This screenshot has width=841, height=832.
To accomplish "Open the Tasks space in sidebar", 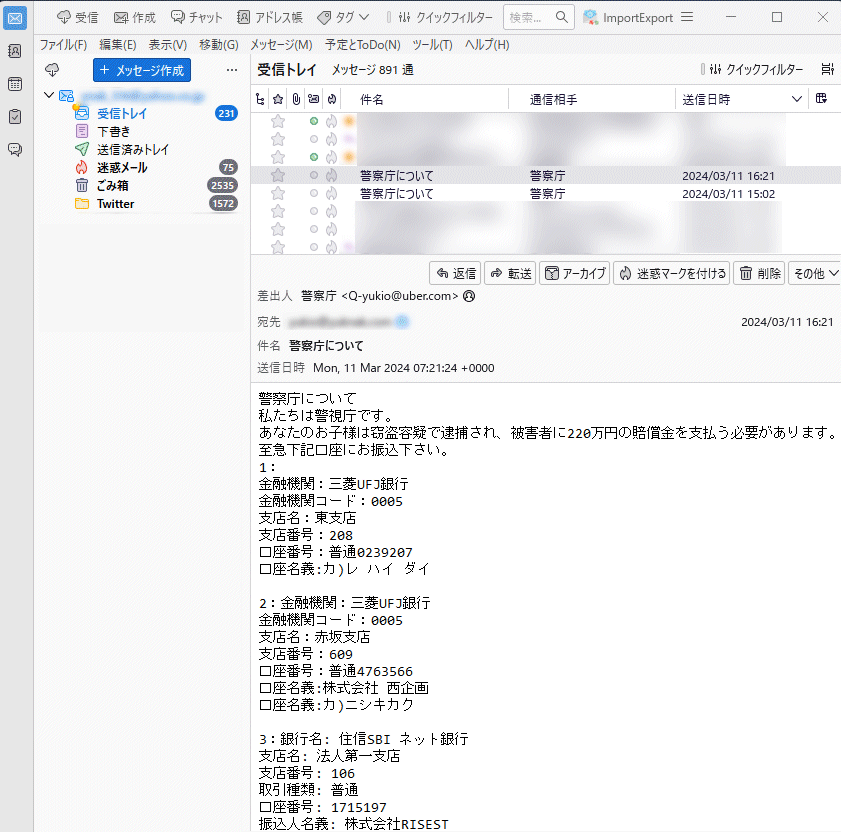I will [x=15, y=117].
